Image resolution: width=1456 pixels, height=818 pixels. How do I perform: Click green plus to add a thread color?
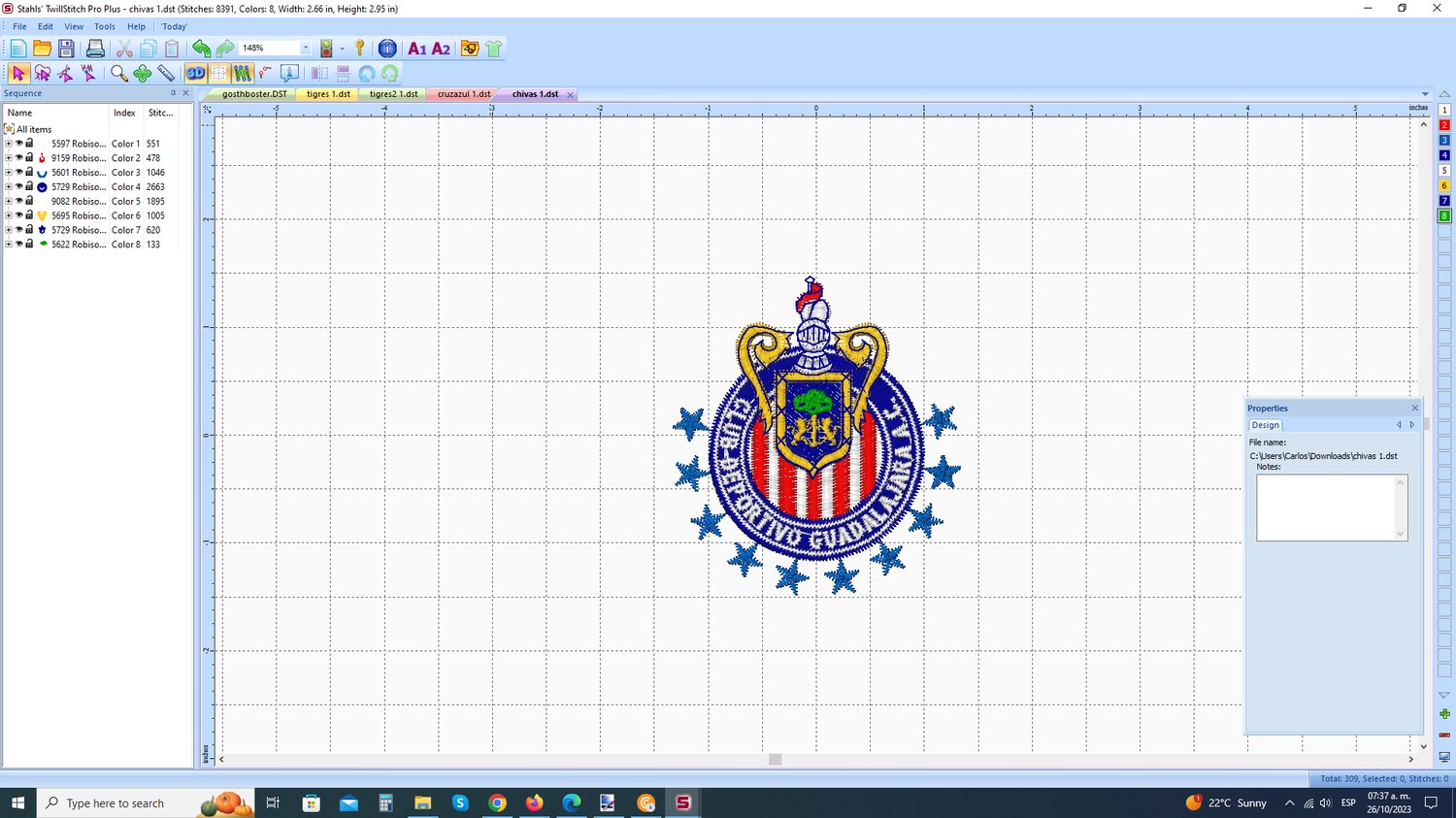pos(1444,714)
